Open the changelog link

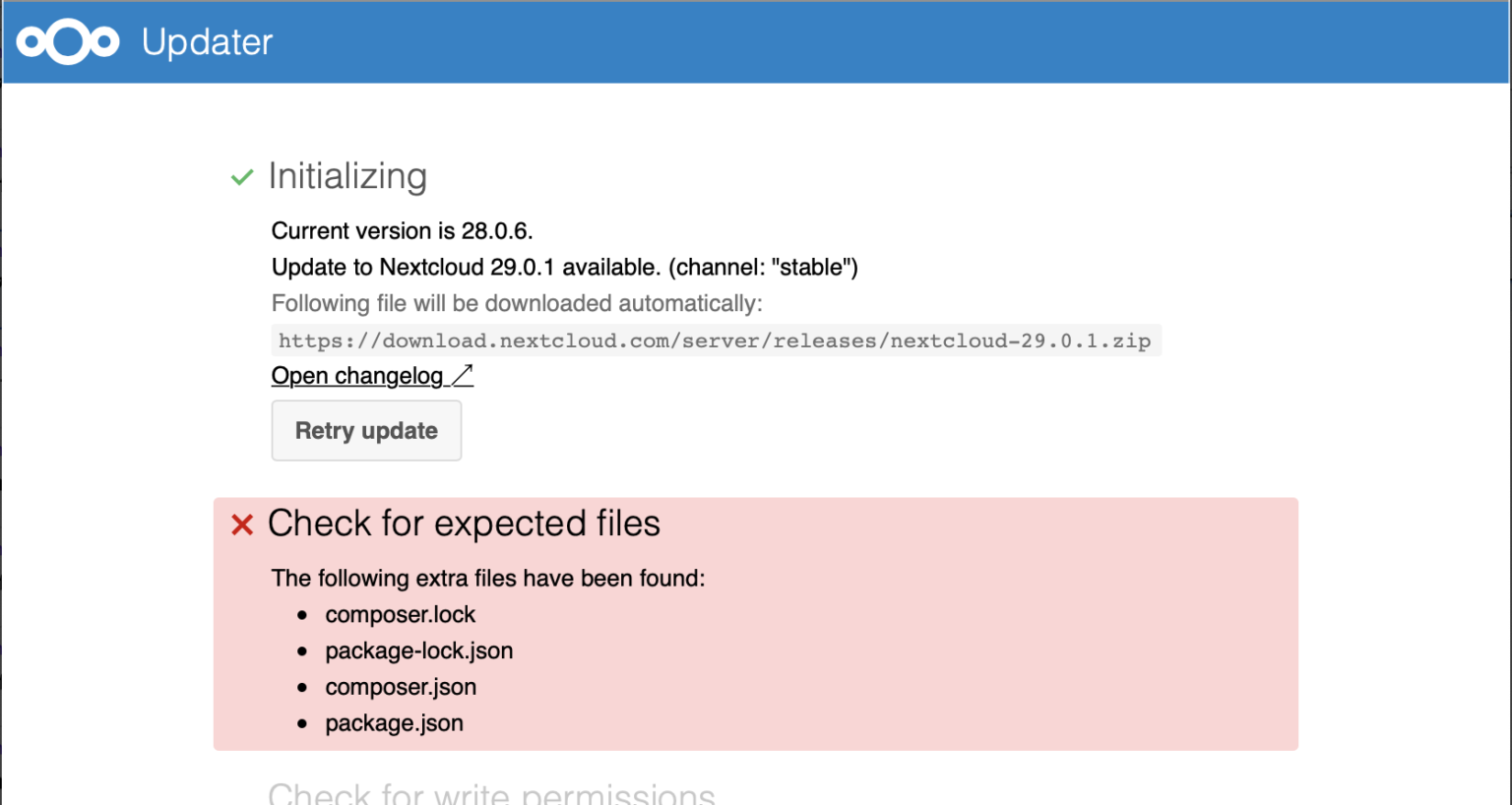357,375
